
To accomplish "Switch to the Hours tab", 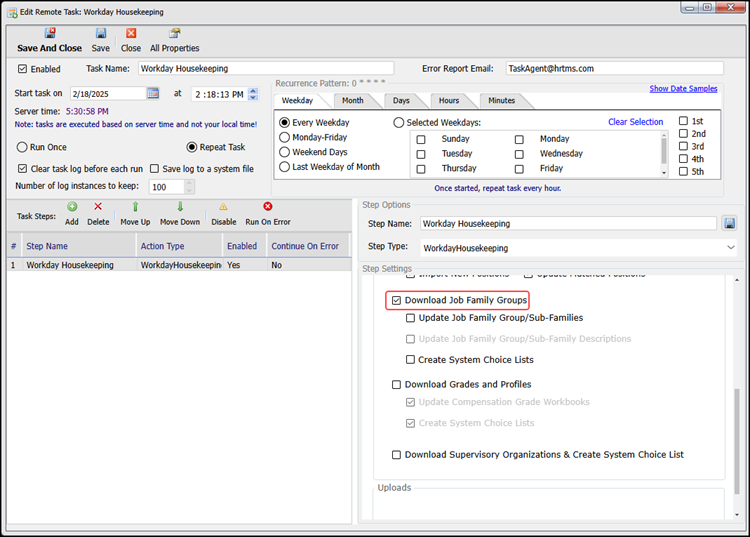I will (449, 100).
